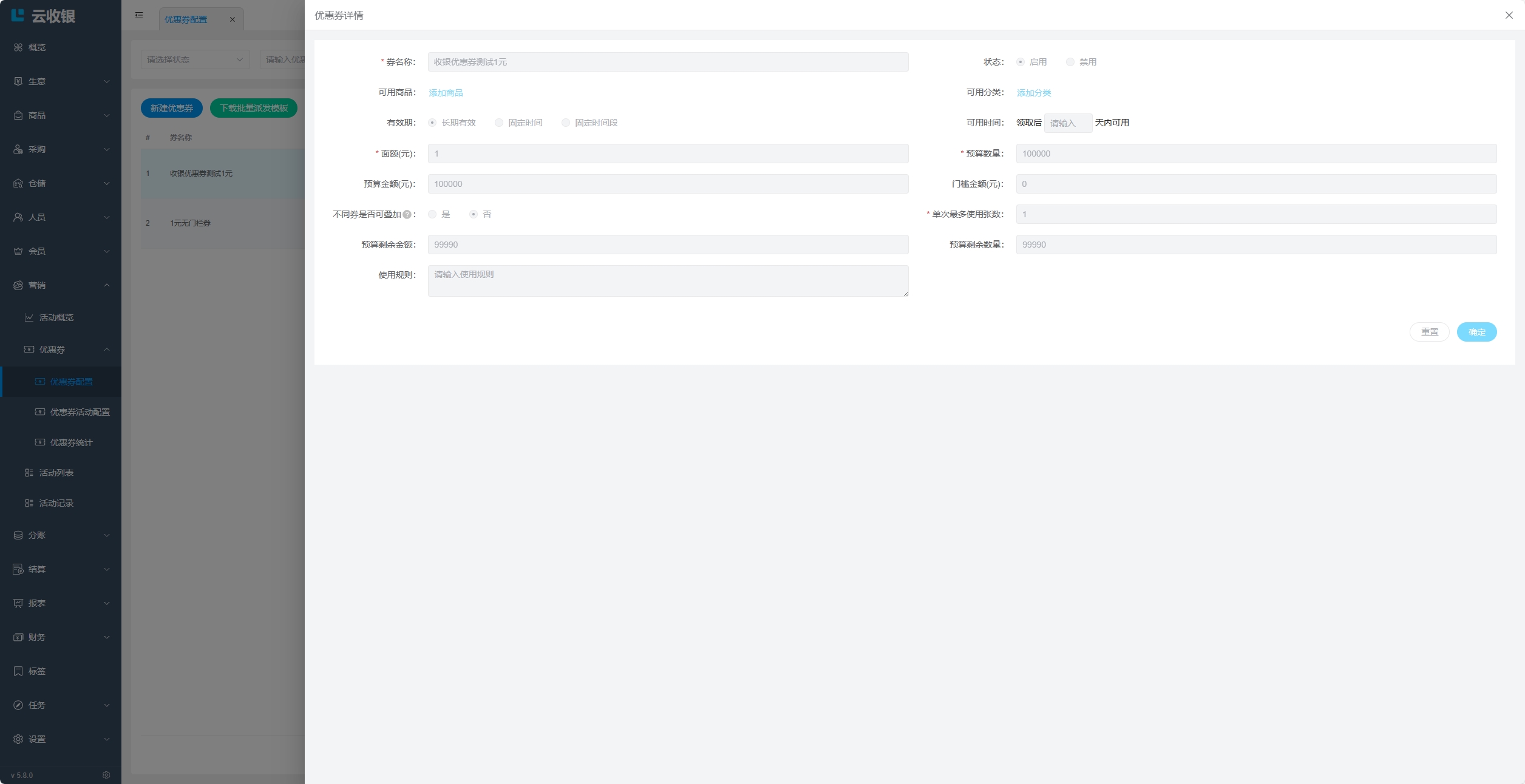Screen dimensions: 1525x784
Task: Open the 请选择状态 status dropdown
Action: coord(194,59)
